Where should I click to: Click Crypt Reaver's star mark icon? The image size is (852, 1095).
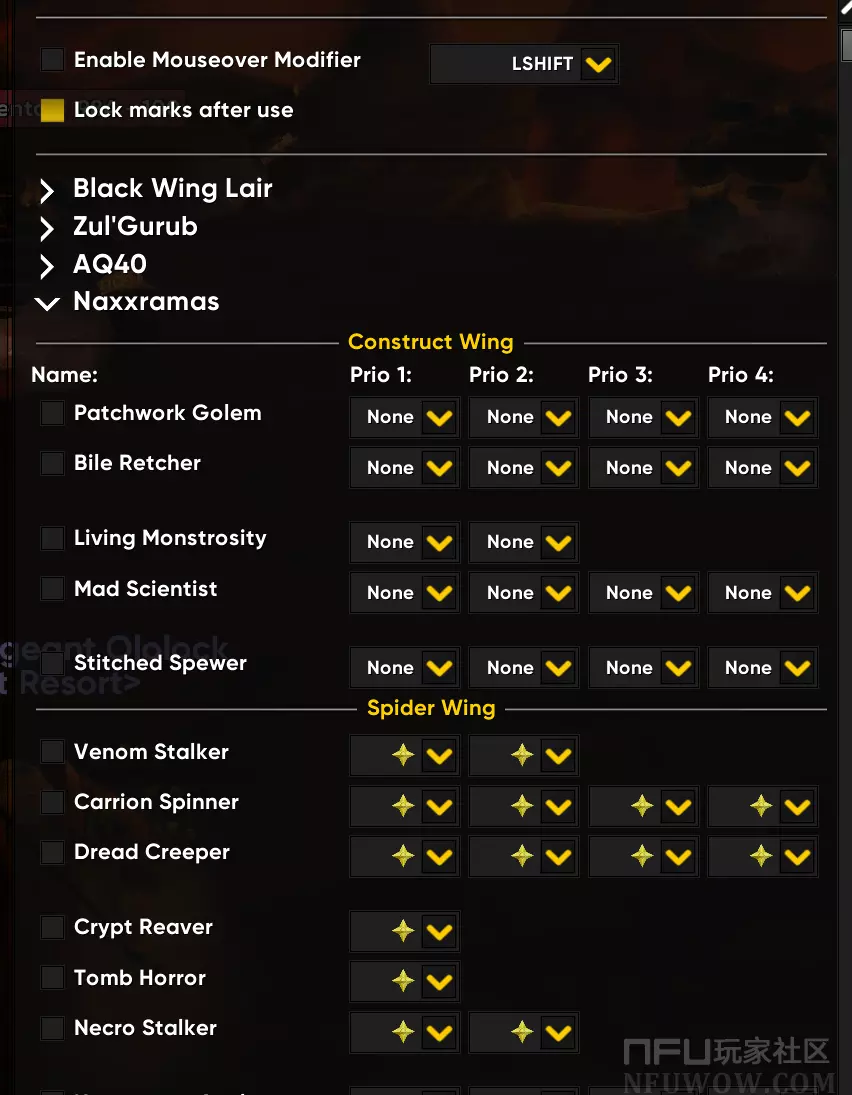pos(403,931)
